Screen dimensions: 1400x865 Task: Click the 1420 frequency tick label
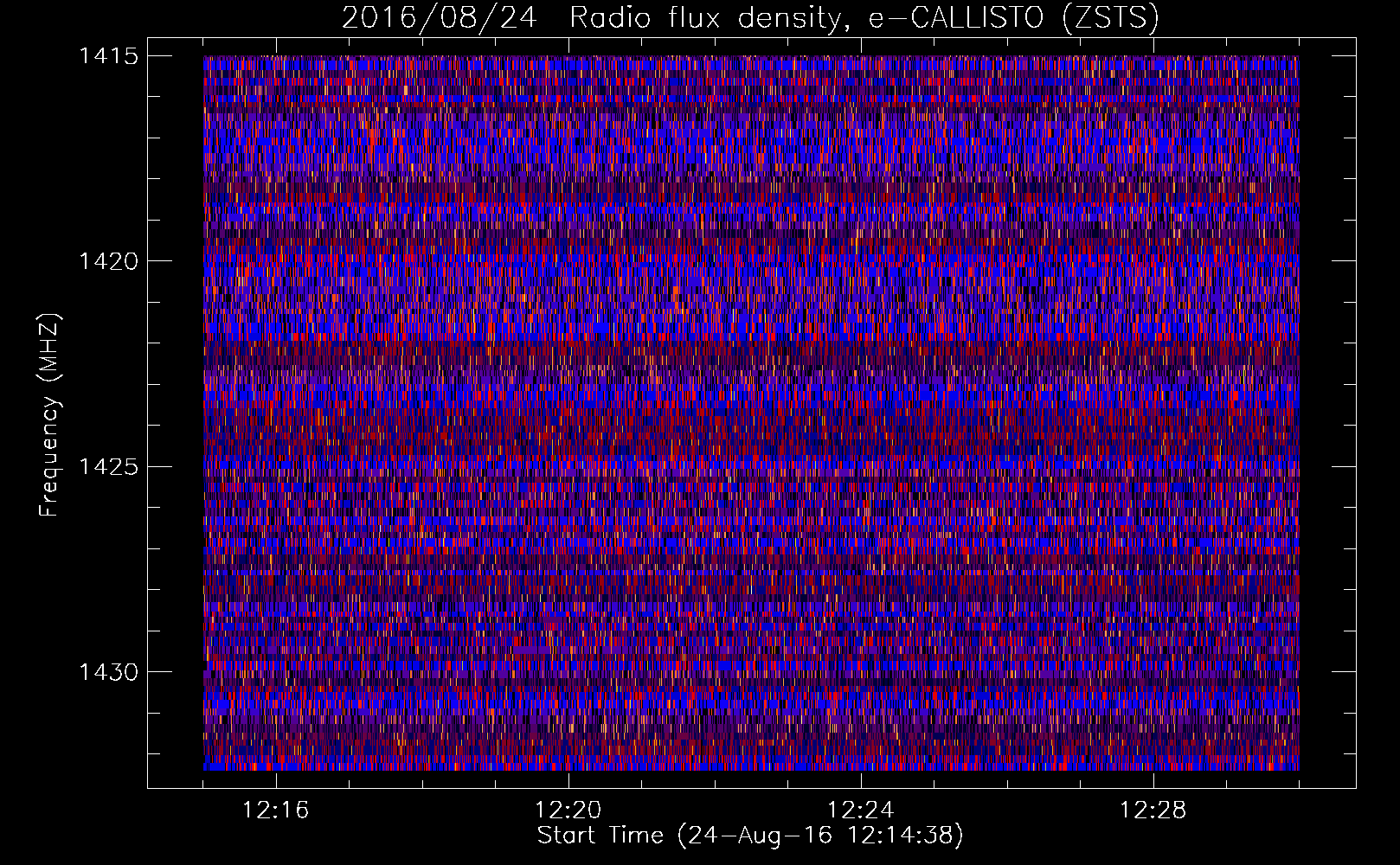(x=108, y=261)
